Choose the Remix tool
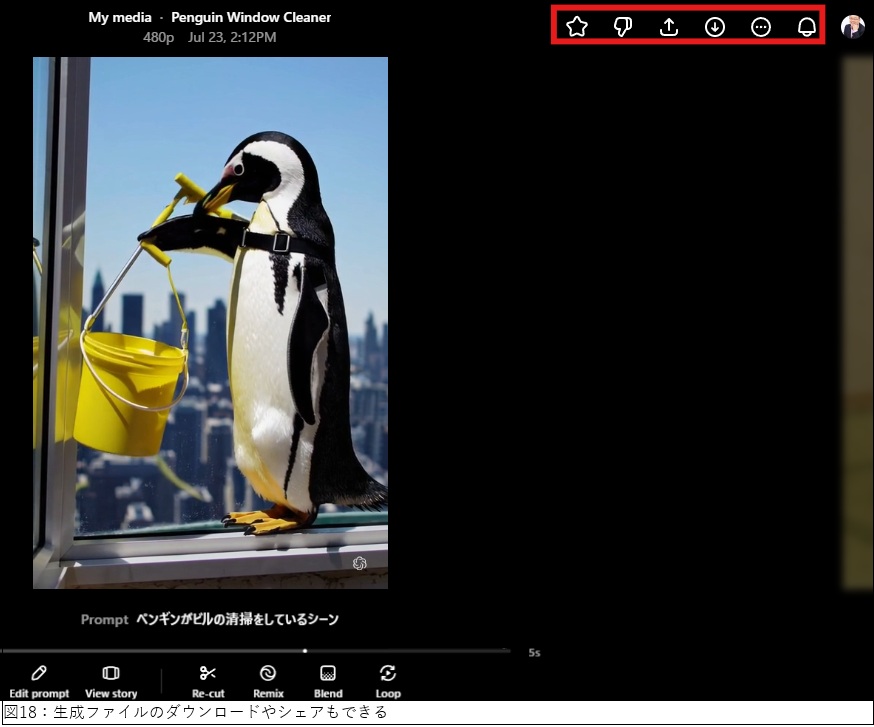The width and height of the screenshot is (874, 727). coord(268,680)
